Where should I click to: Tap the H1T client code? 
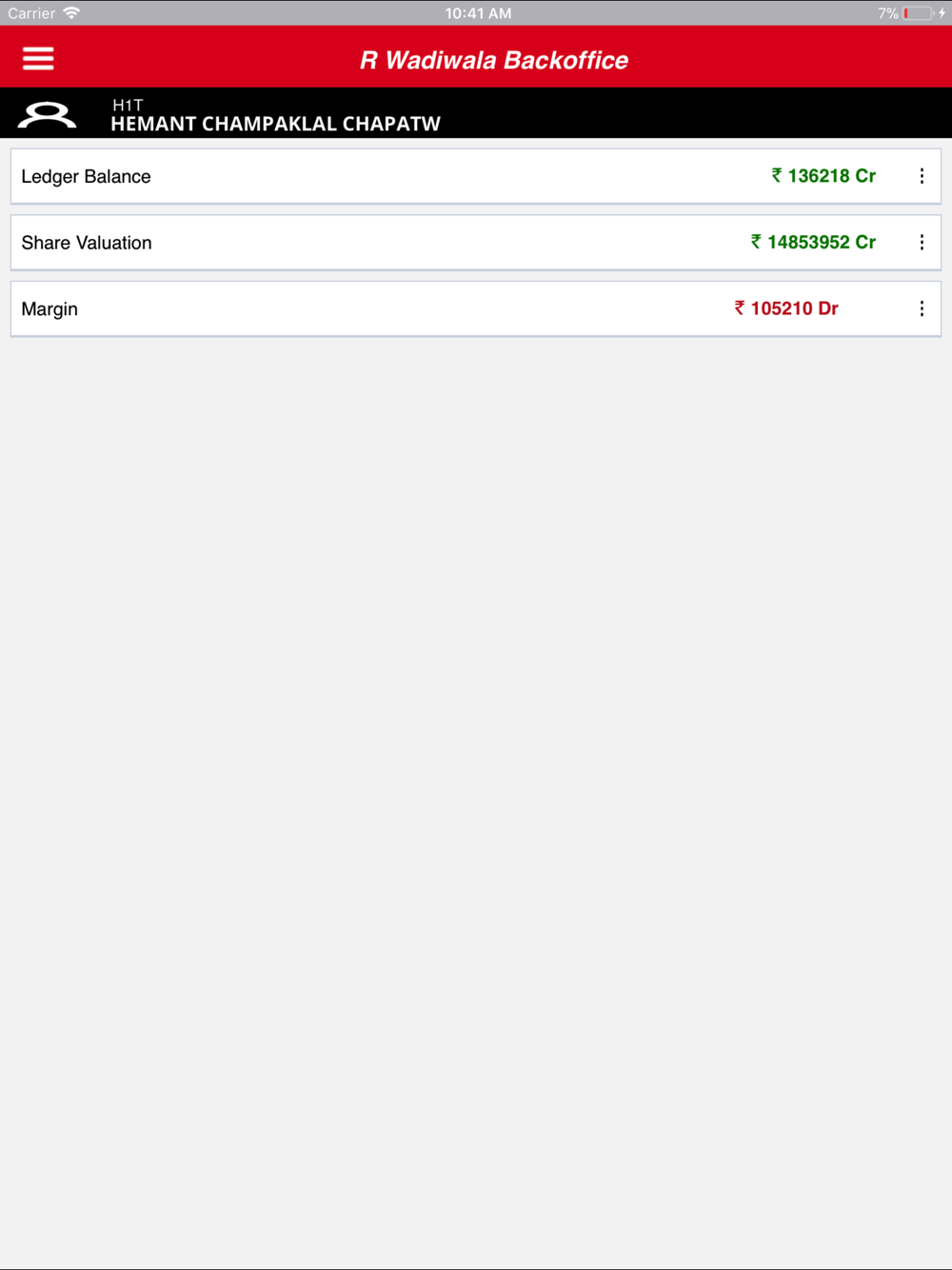click(128, 105)
